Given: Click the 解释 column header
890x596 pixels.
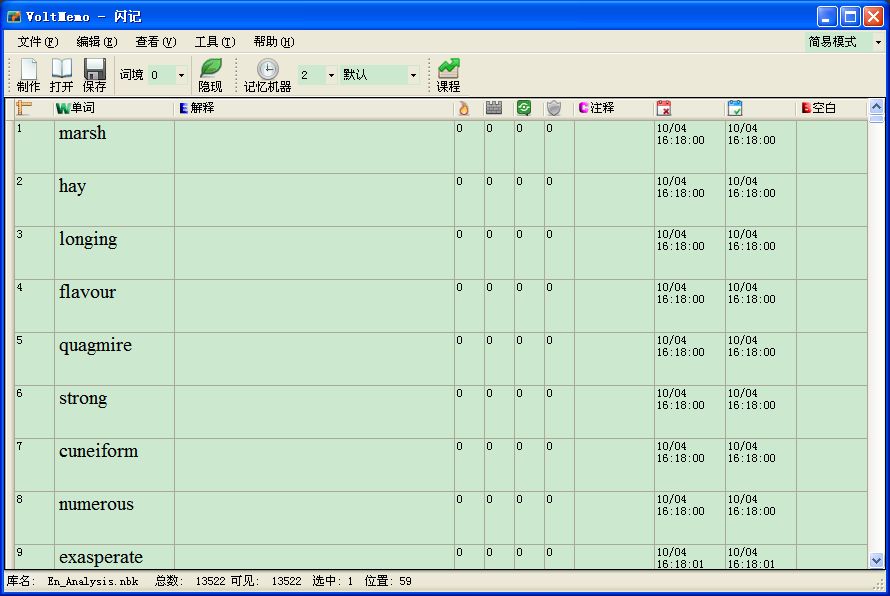Looking at the screenshot, I should coord(314,108).
